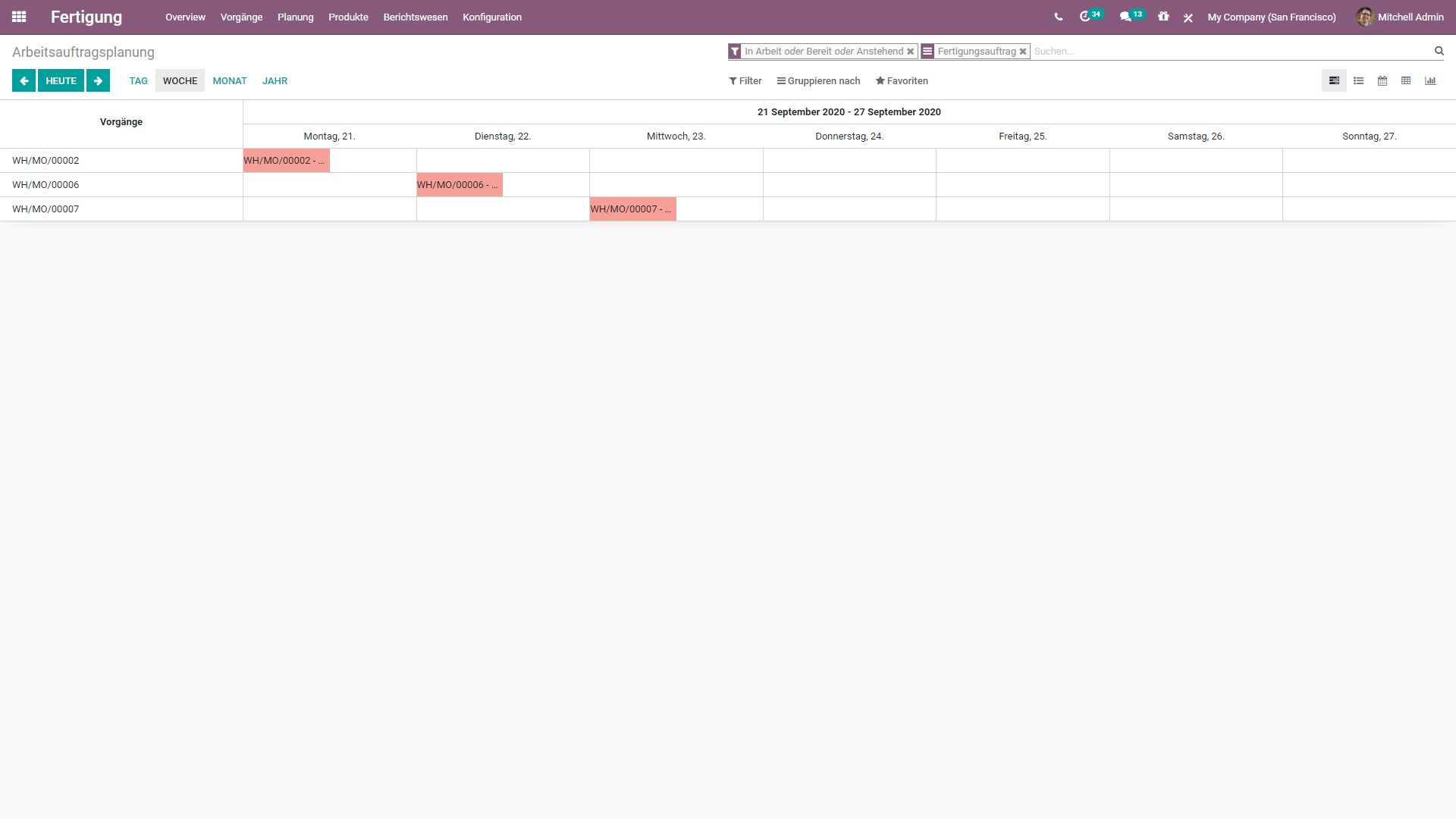Click the search magnifier icon
The width and height of the screenshot is (1456, 819).
[1439, 51]
